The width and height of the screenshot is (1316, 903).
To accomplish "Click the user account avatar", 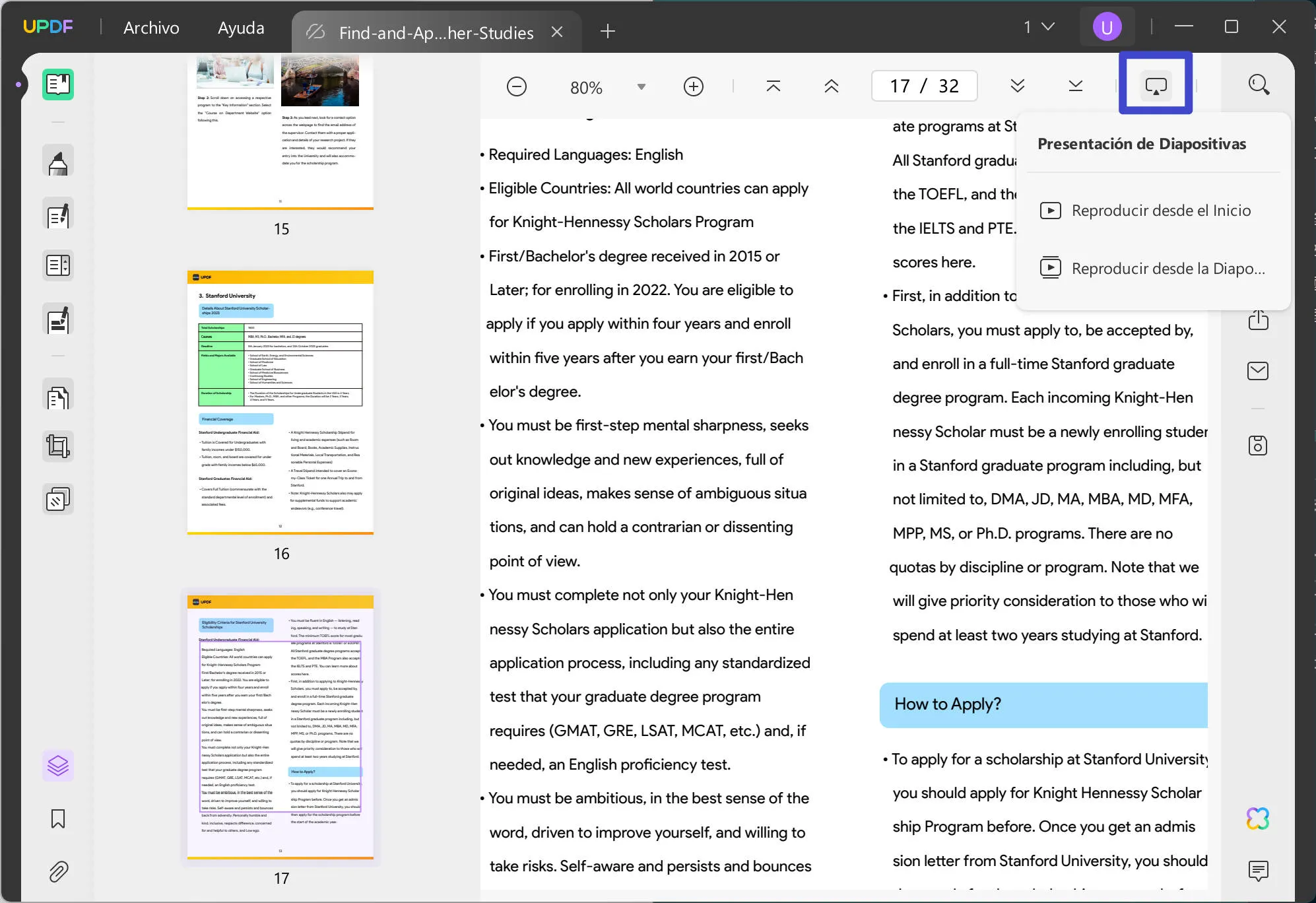I will point(1107,27).
